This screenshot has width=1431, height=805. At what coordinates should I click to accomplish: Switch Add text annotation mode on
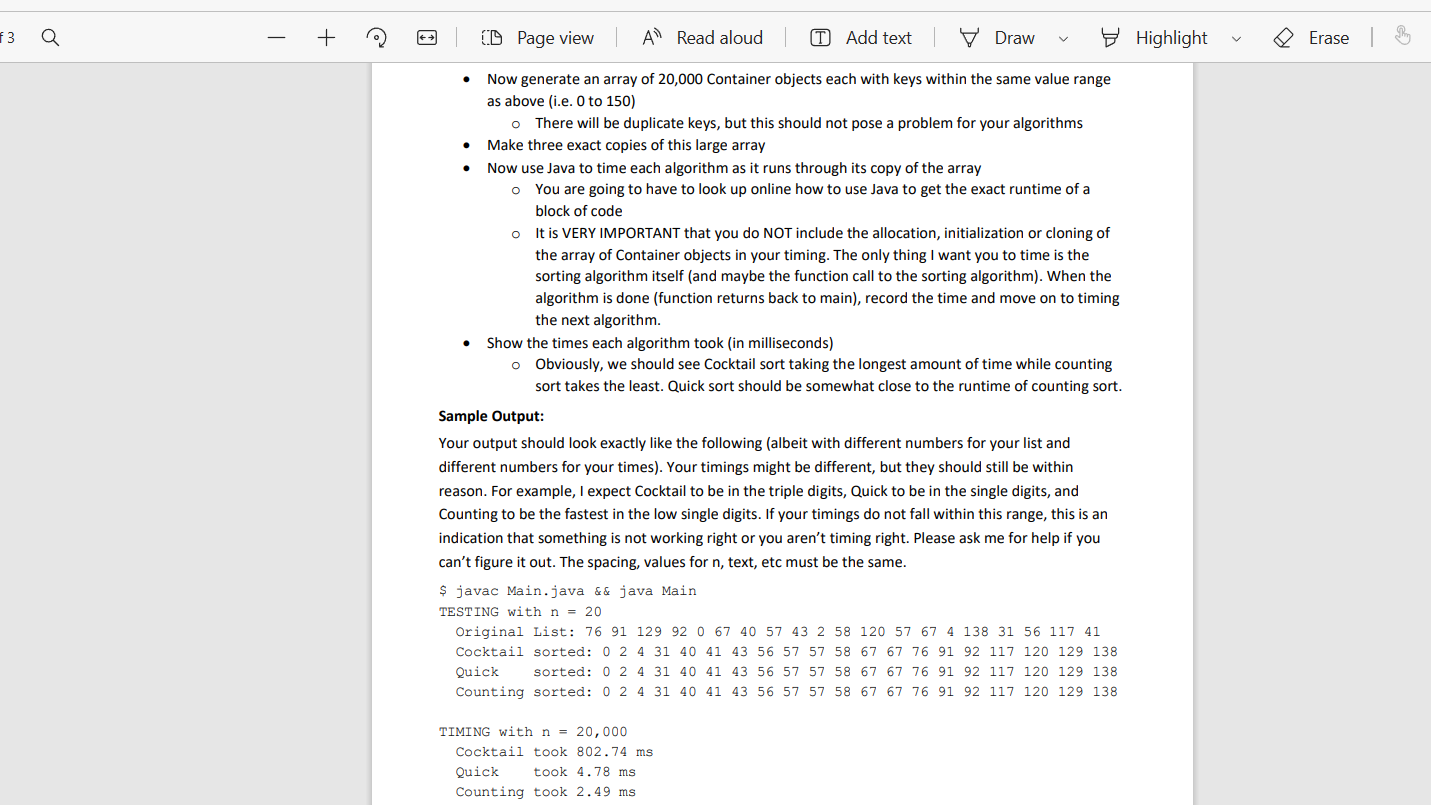click(860, 37)
